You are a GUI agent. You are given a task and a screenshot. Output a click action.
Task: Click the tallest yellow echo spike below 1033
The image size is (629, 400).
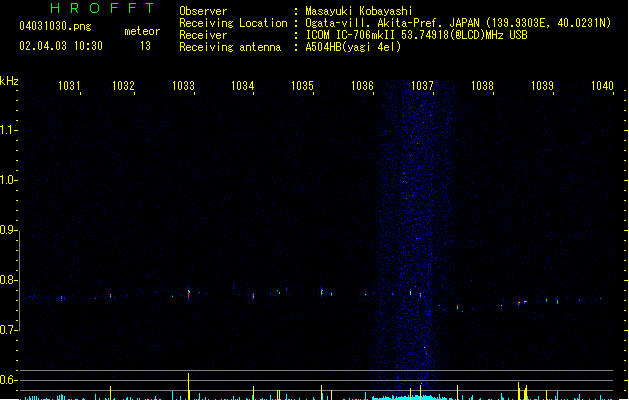tap(189, 386)
